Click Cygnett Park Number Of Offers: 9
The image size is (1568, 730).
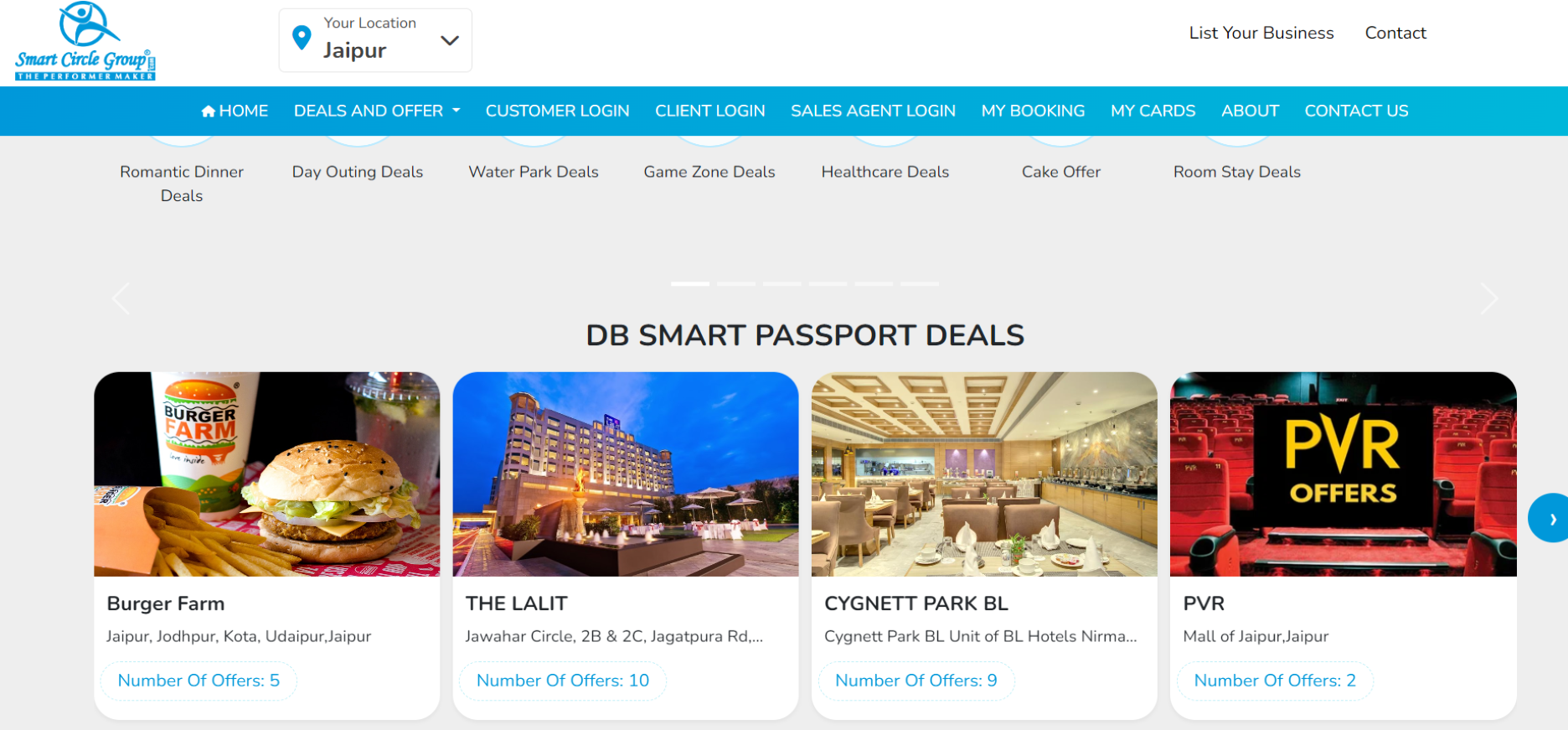(916, 681)
